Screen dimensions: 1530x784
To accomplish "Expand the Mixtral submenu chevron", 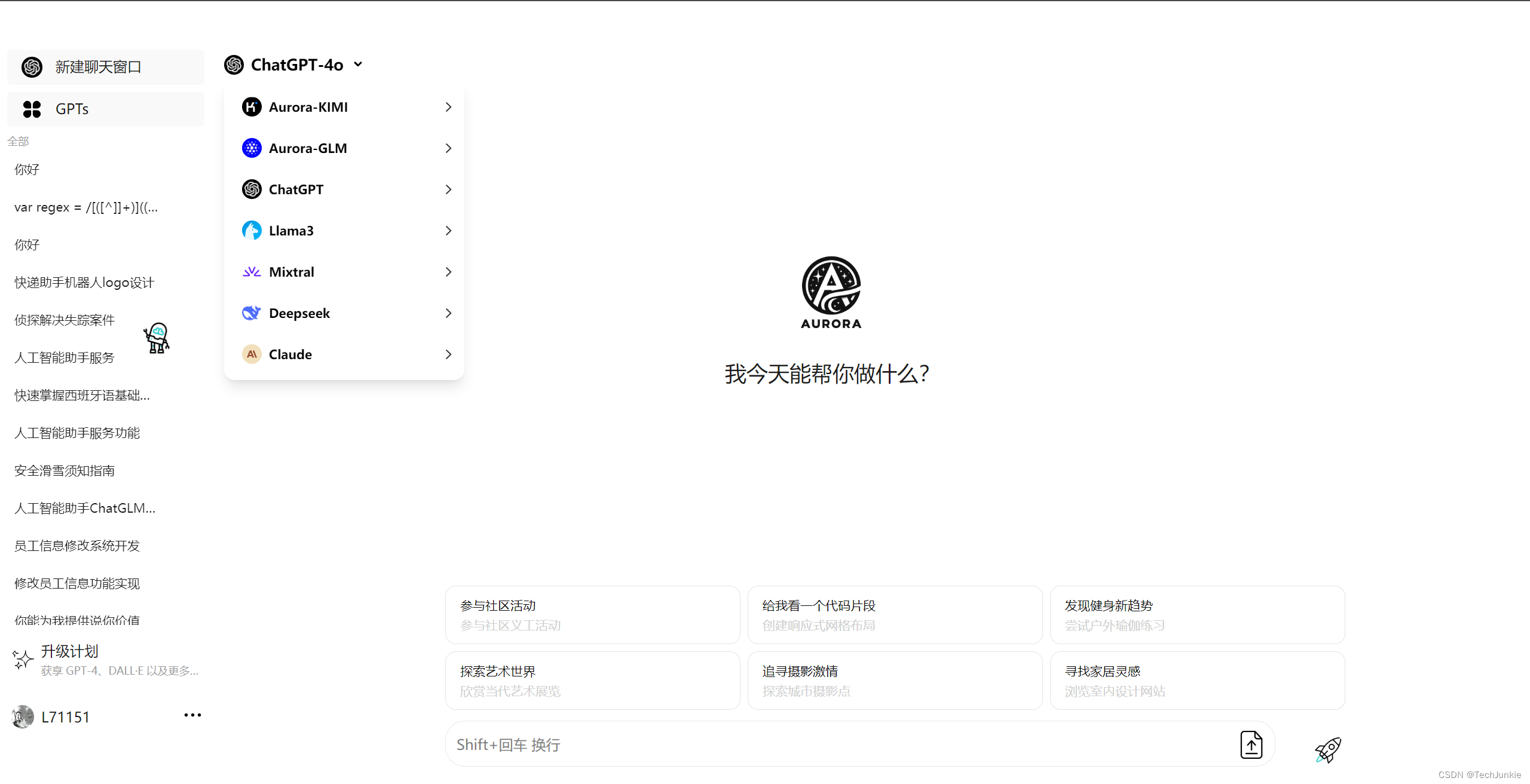I will tap(448, 272).
